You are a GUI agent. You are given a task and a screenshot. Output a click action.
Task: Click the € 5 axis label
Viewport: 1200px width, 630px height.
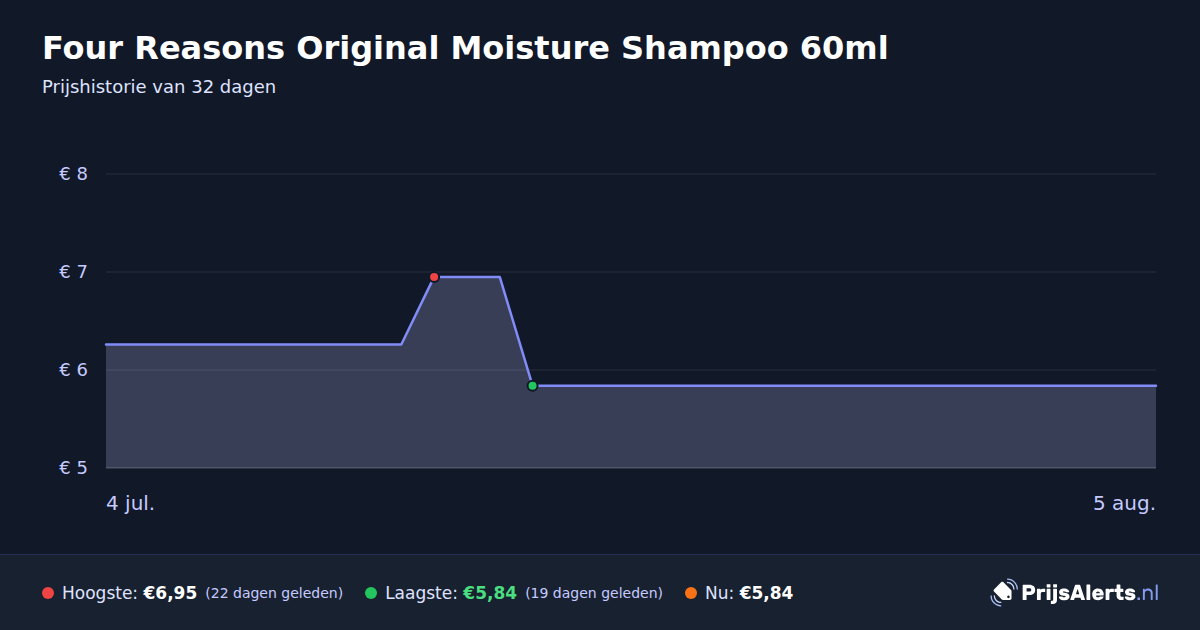[x=74, y=468]
